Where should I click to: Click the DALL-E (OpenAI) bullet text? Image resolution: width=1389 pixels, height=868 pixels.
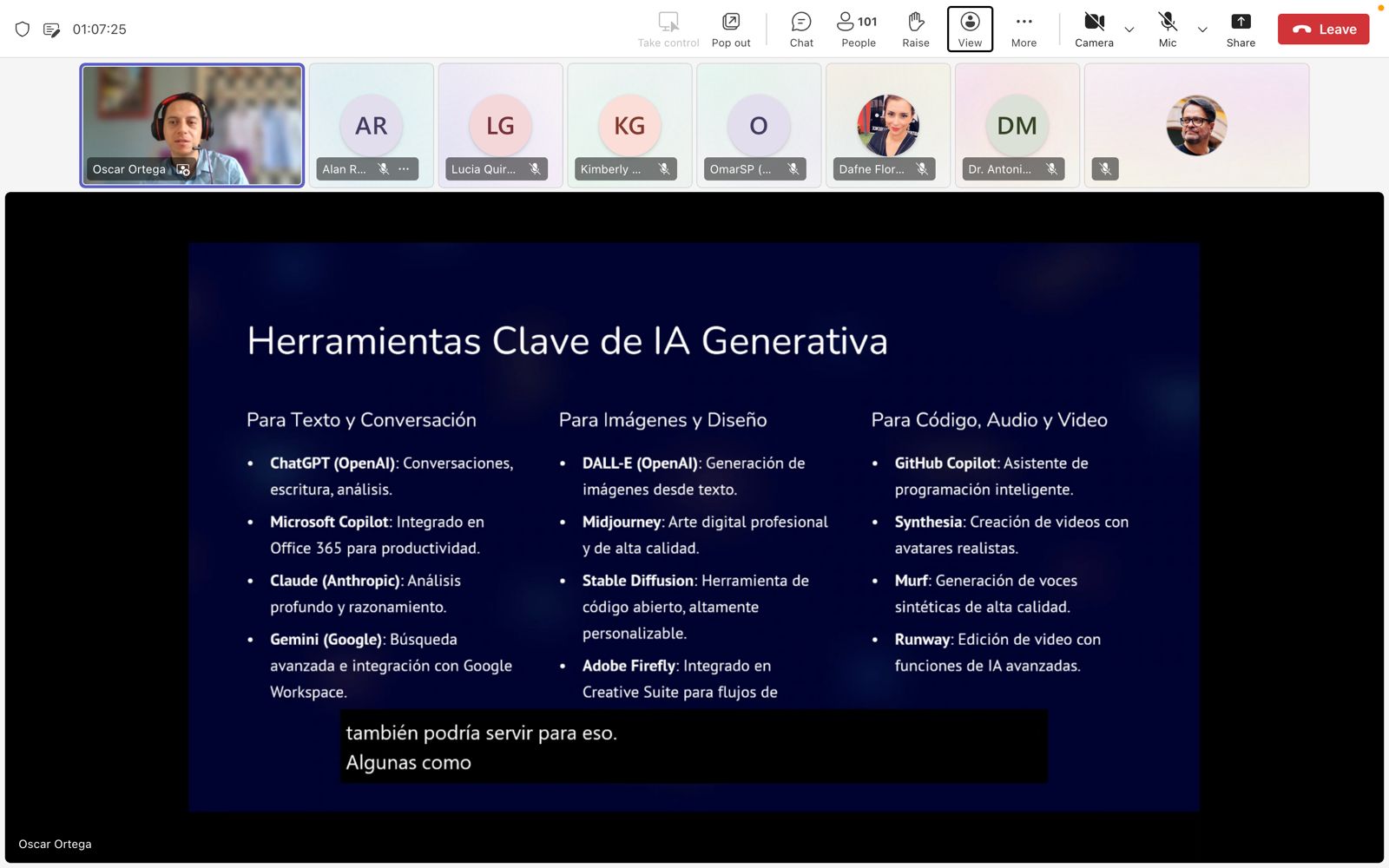(694, 476)
